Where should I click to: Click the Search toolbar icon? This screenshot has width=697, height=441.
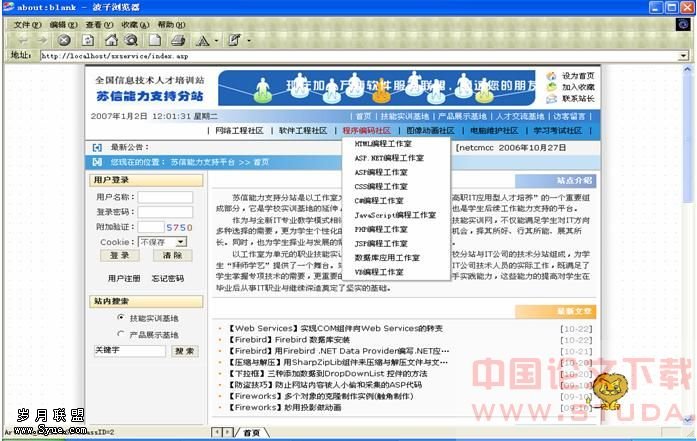(130, 40)
